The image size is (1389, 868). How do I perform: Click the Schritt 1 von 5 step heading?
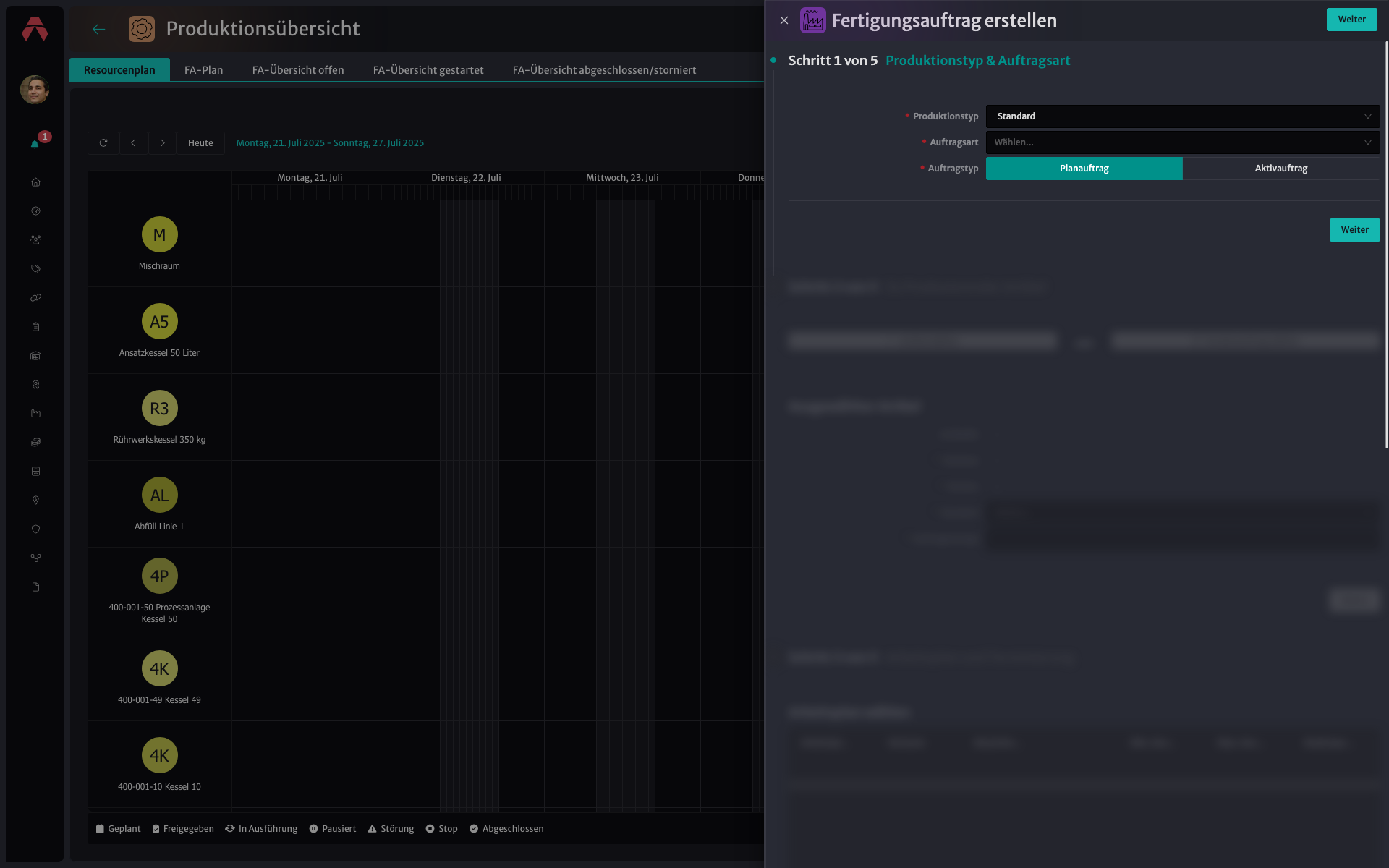click(x=833, y=61)
